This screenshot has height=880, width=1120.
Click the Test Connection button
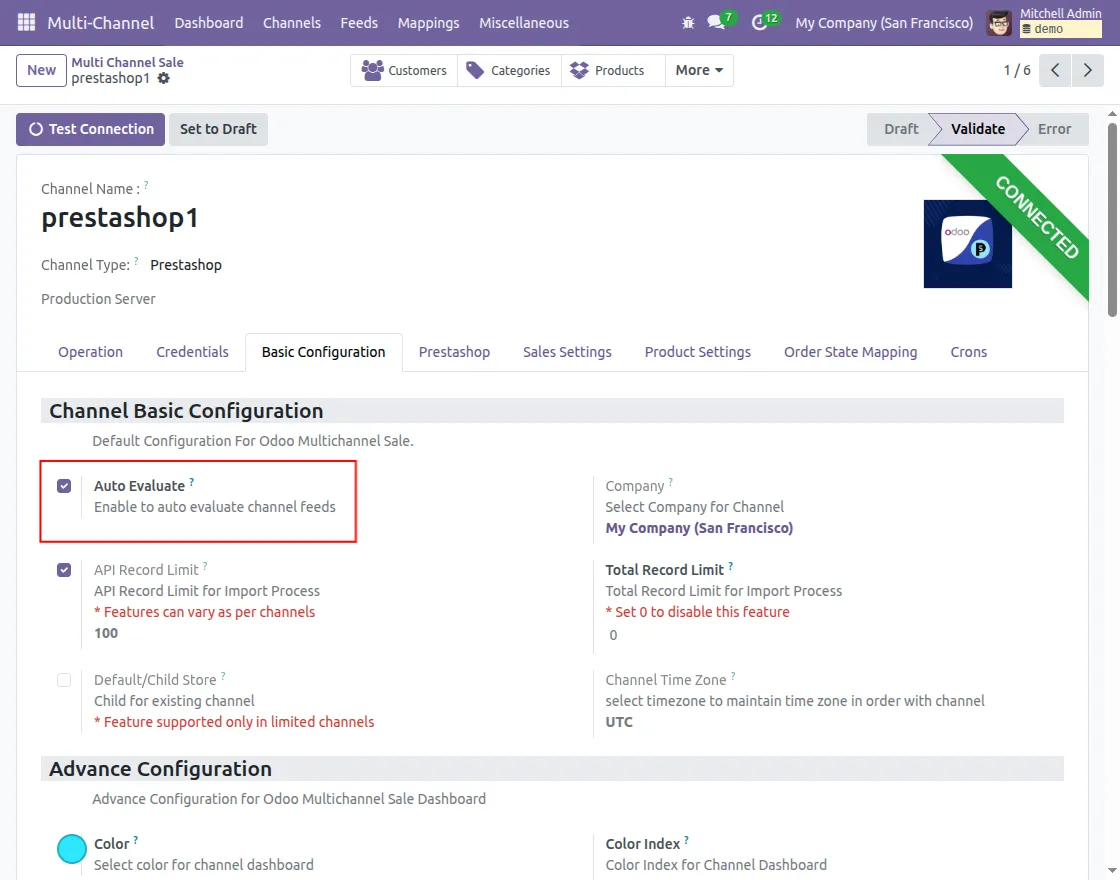tap(91, 129)
